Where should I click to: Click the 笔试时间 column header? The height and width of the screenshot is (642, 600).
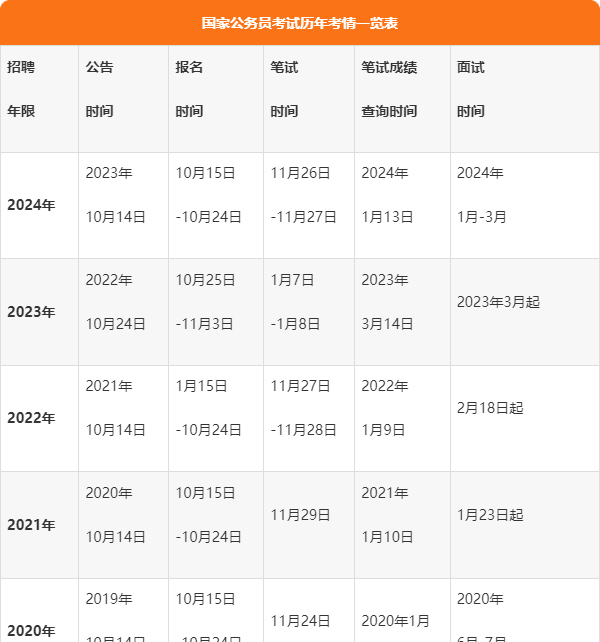tap(284, 89)
